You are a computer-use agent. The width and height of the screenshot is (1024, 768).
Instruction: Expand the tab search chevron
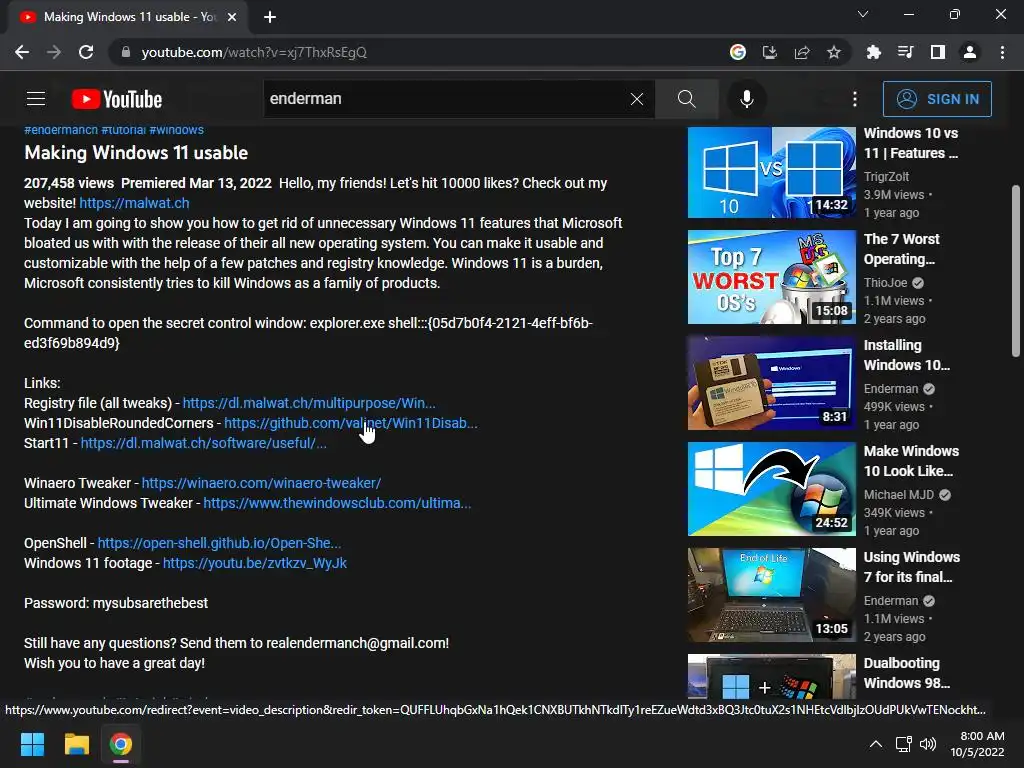[863, 14]
